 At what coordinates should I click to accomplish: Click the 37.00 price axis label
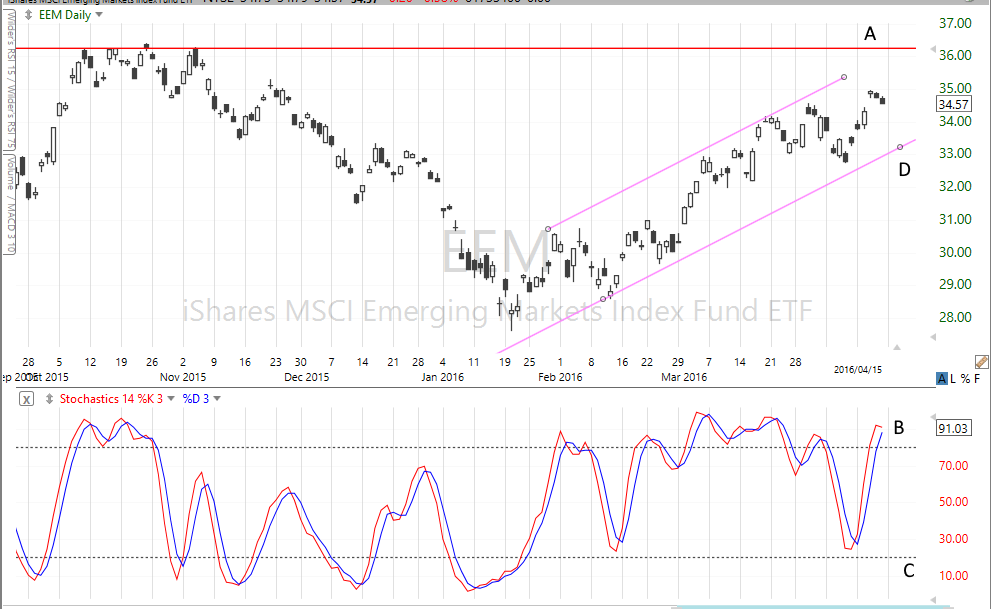(955, 23)
